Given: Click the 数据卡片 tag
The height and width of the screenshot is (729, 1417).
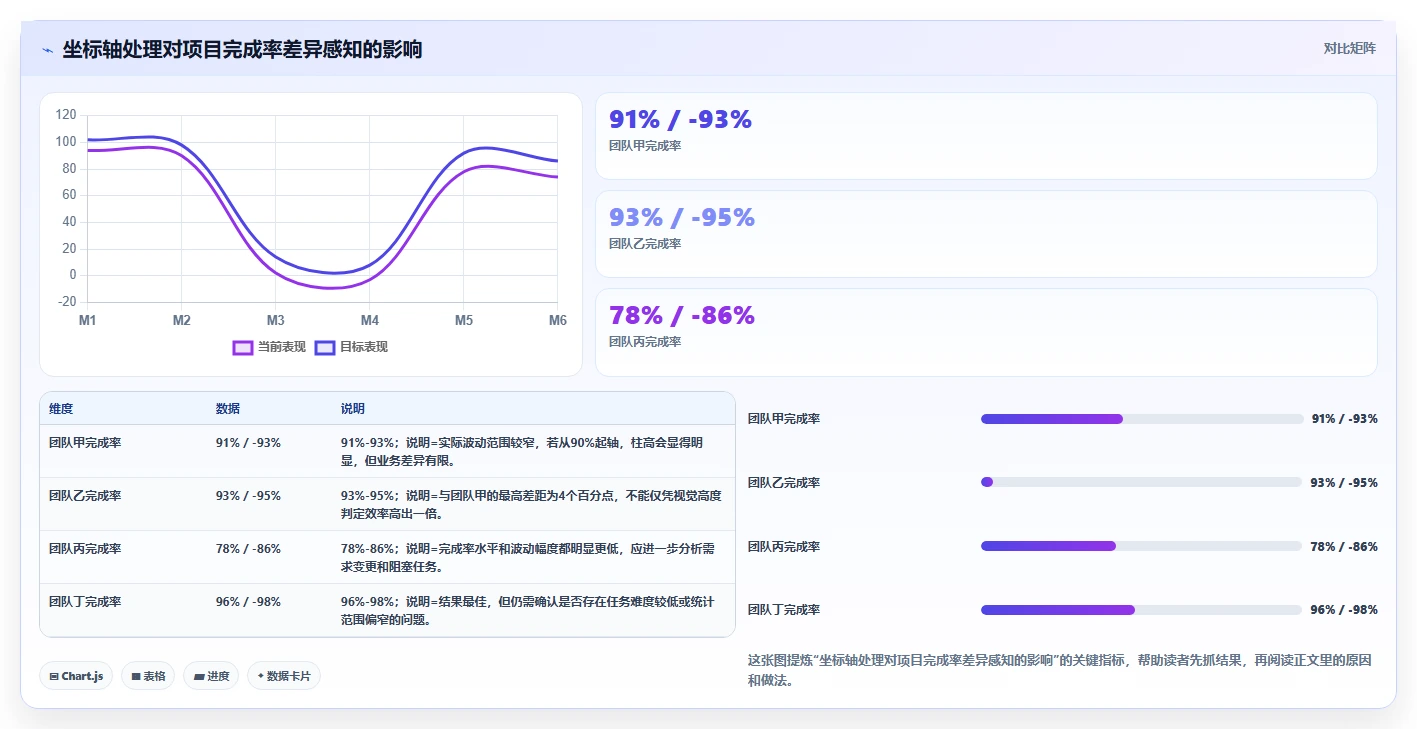Looking at the screenshot, I should [x=284, y=676].
